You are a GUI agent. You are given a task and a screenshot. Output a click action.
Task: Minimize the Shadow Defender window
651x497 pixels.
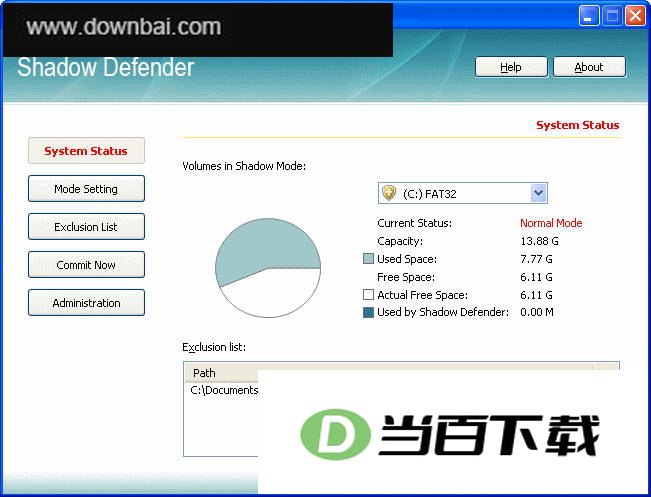coord(589,16)
